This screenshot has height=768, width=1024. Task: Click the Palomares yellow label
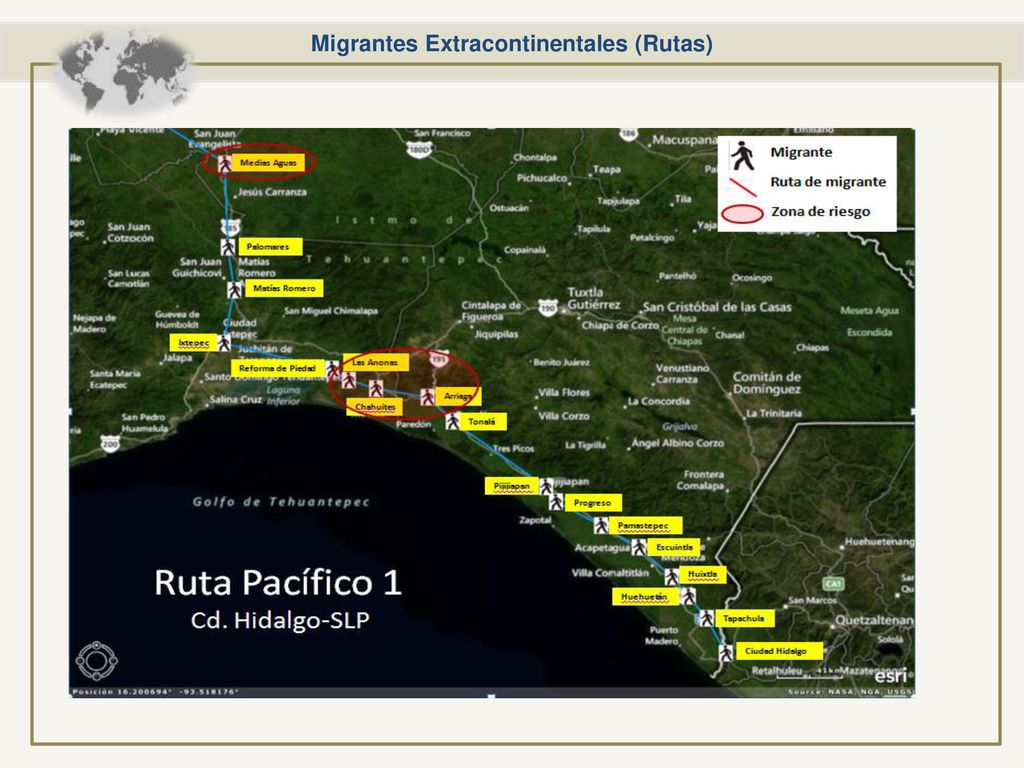(x=270, y=246)
